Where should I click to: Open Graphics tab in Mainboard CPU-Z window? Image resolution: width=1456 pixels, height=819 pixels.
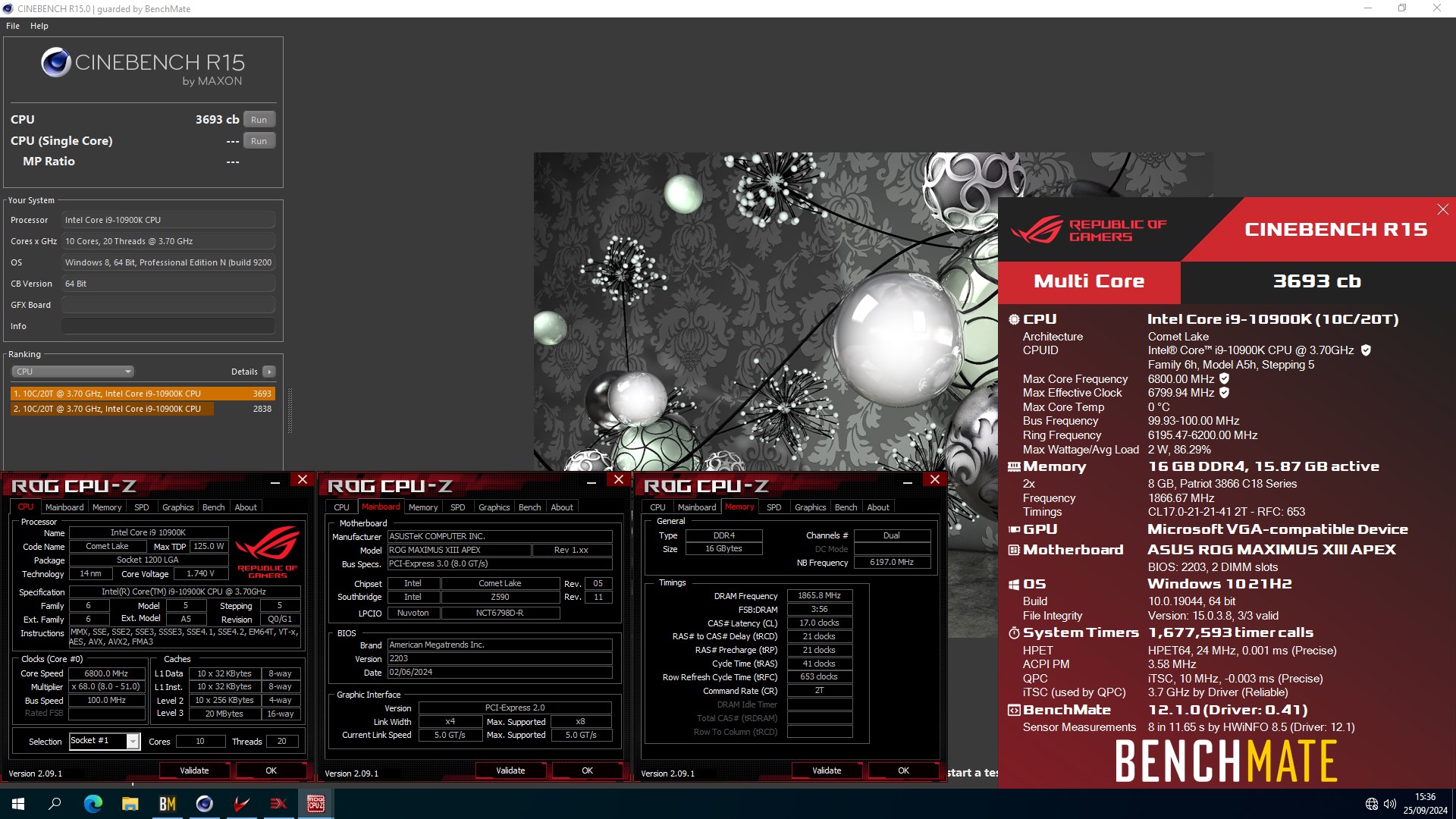point(494,507)
